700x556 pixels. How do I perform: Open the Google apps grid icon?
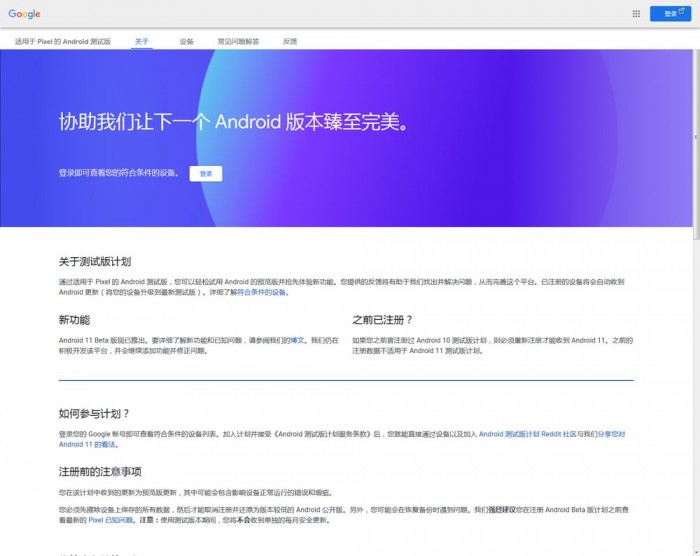click(x=636, y=14)
